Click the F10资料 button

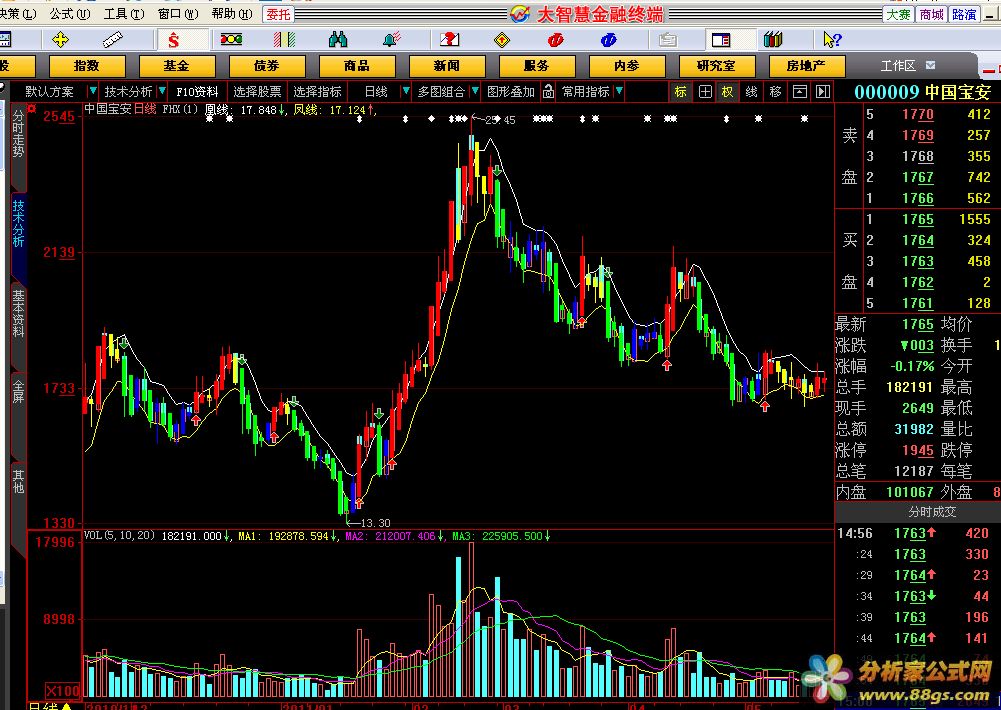(x=197, y=92)
